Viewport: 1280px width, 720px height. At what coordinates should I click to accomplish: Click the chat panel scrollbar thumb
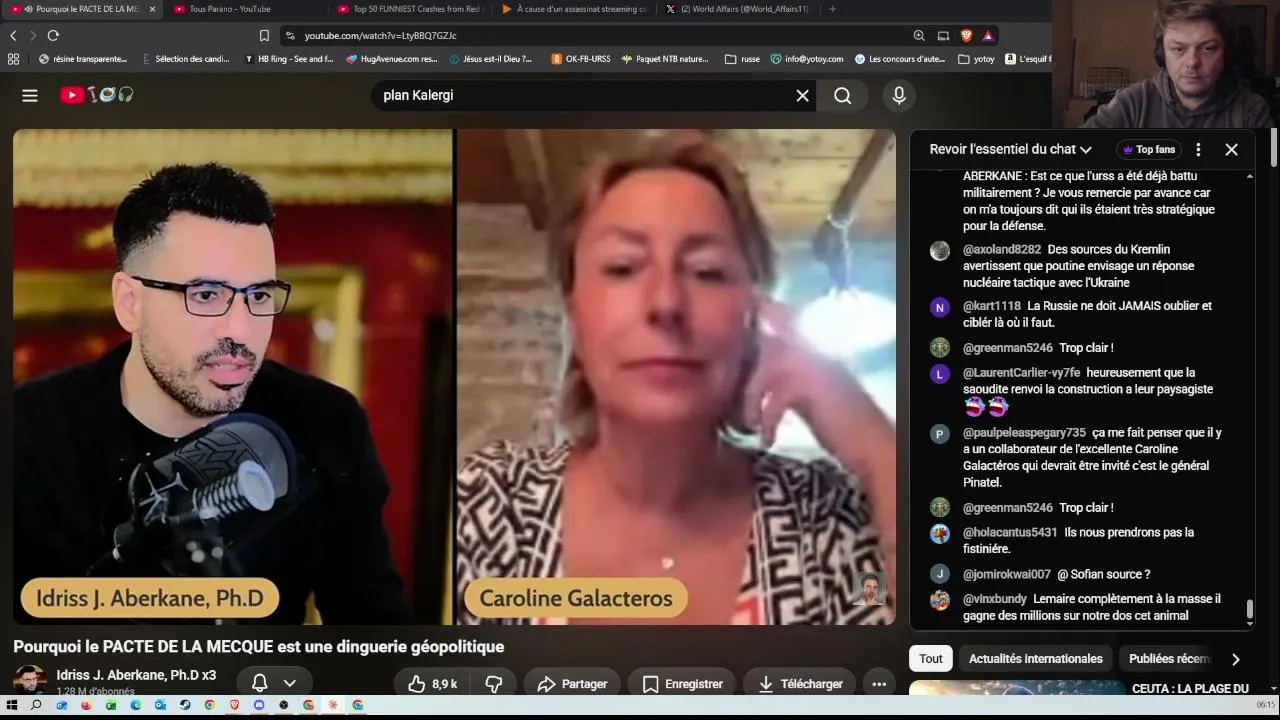1249,609
